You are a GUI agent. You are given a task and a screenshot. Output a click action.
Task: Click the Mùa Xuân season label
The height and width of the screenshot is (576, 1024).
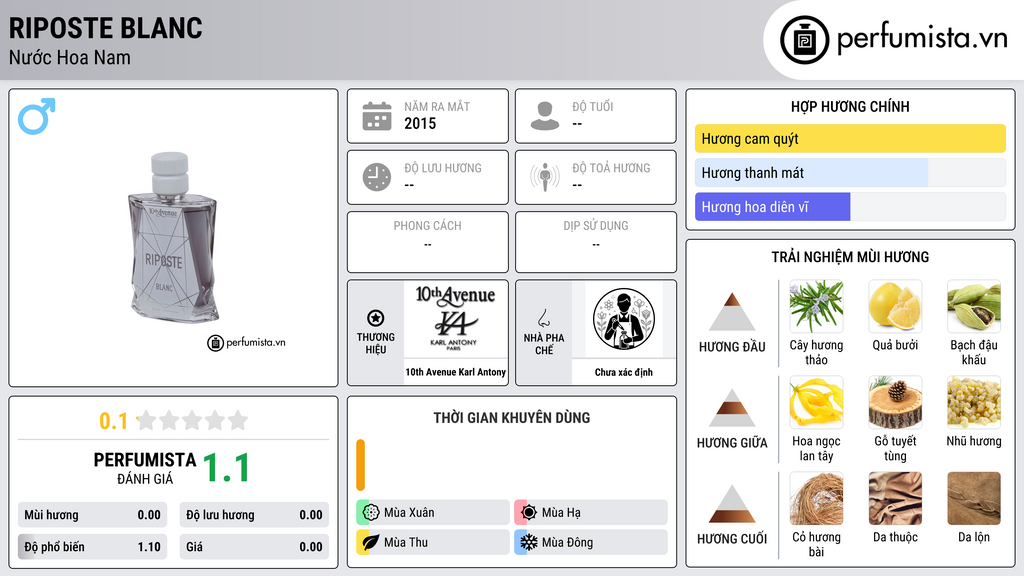(x=409, y=513)
